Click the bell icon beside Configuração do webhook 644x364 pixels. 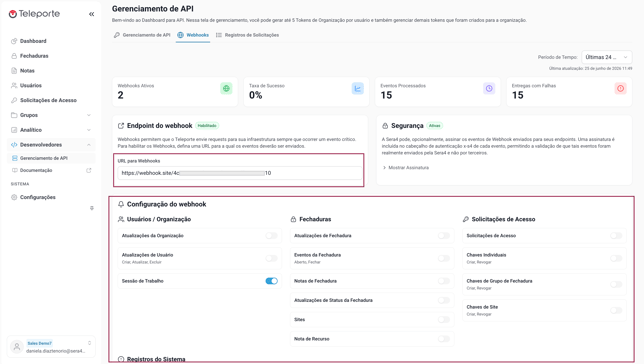click(x=121, y=204)
